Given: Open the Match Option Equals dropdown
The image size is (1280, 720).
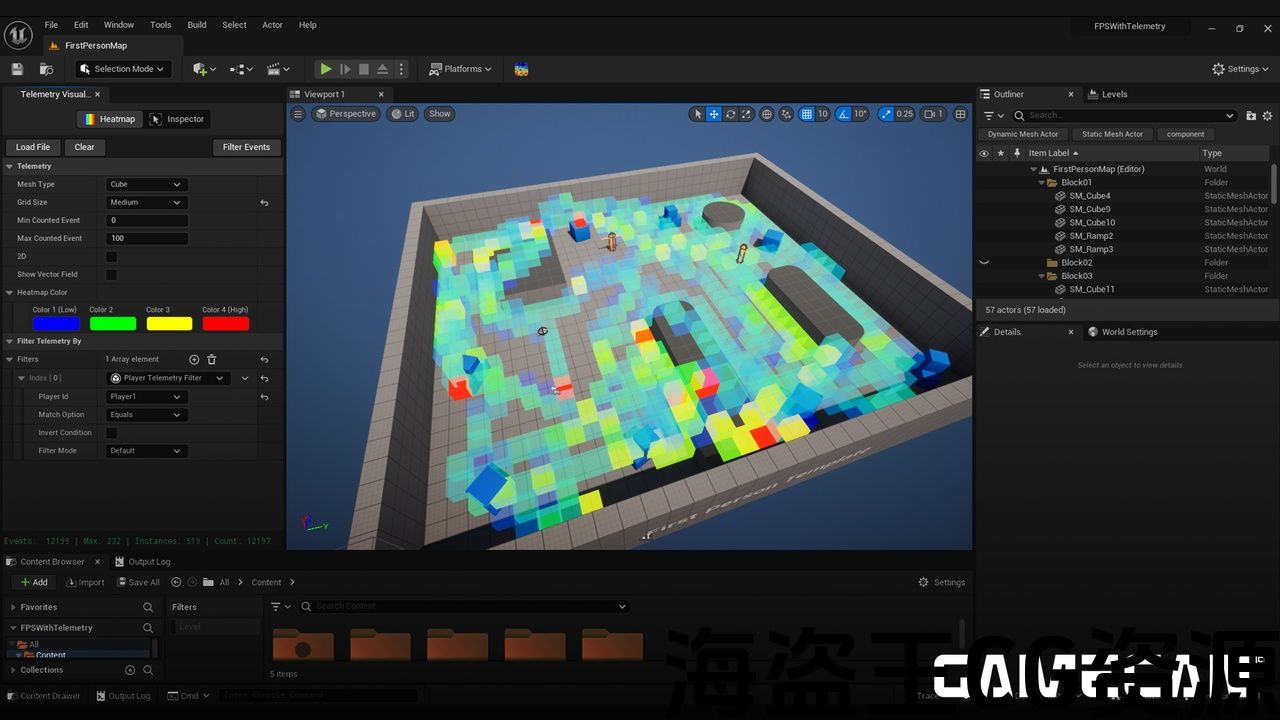Looking at the screenshot, I should [146, 415].
